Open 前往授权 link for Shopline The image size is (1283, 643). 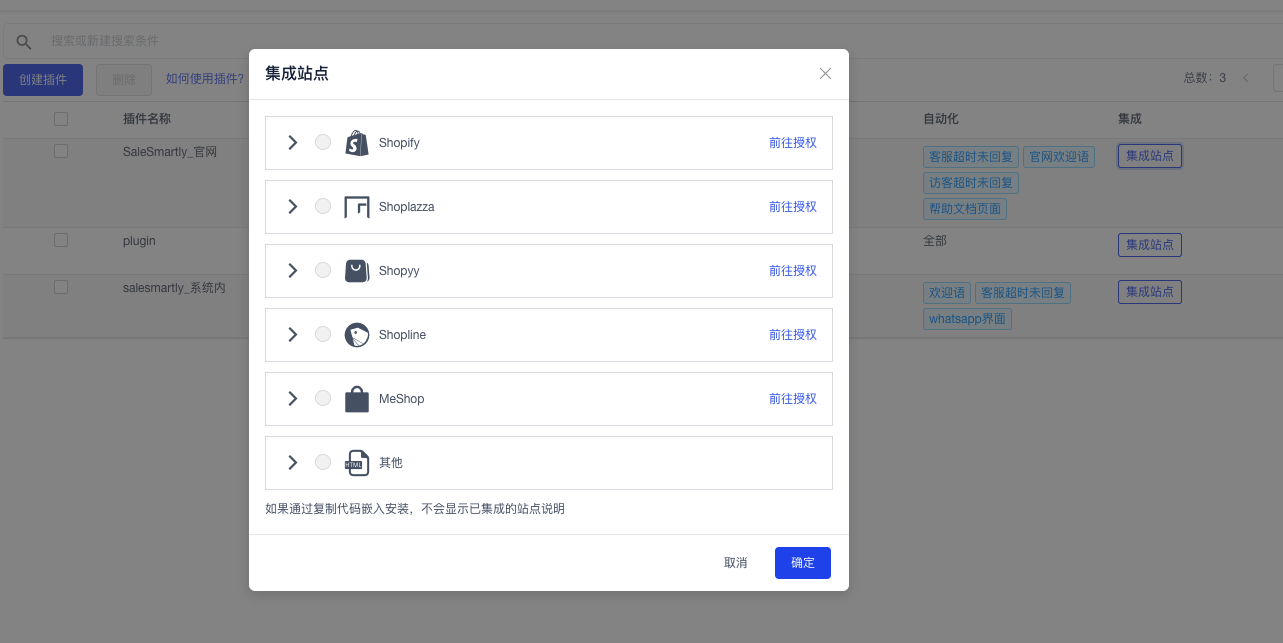click(793, 335)
